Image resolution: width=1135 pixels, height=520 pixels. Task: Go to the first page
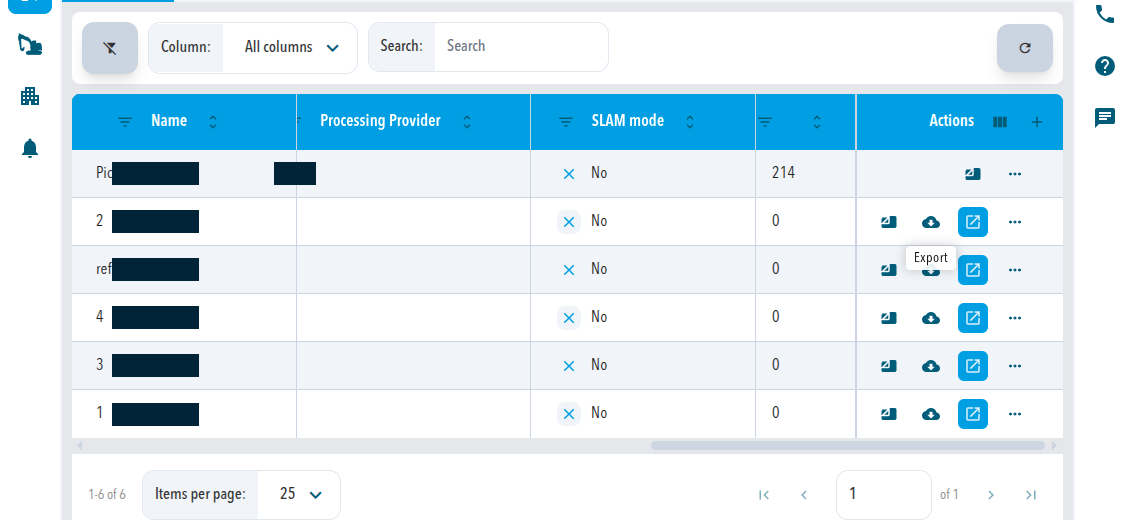[764, 495]
